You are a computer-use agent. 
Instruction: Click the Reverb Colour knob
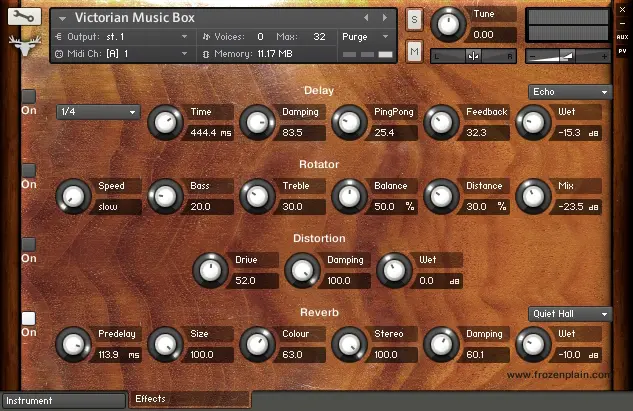258,345
